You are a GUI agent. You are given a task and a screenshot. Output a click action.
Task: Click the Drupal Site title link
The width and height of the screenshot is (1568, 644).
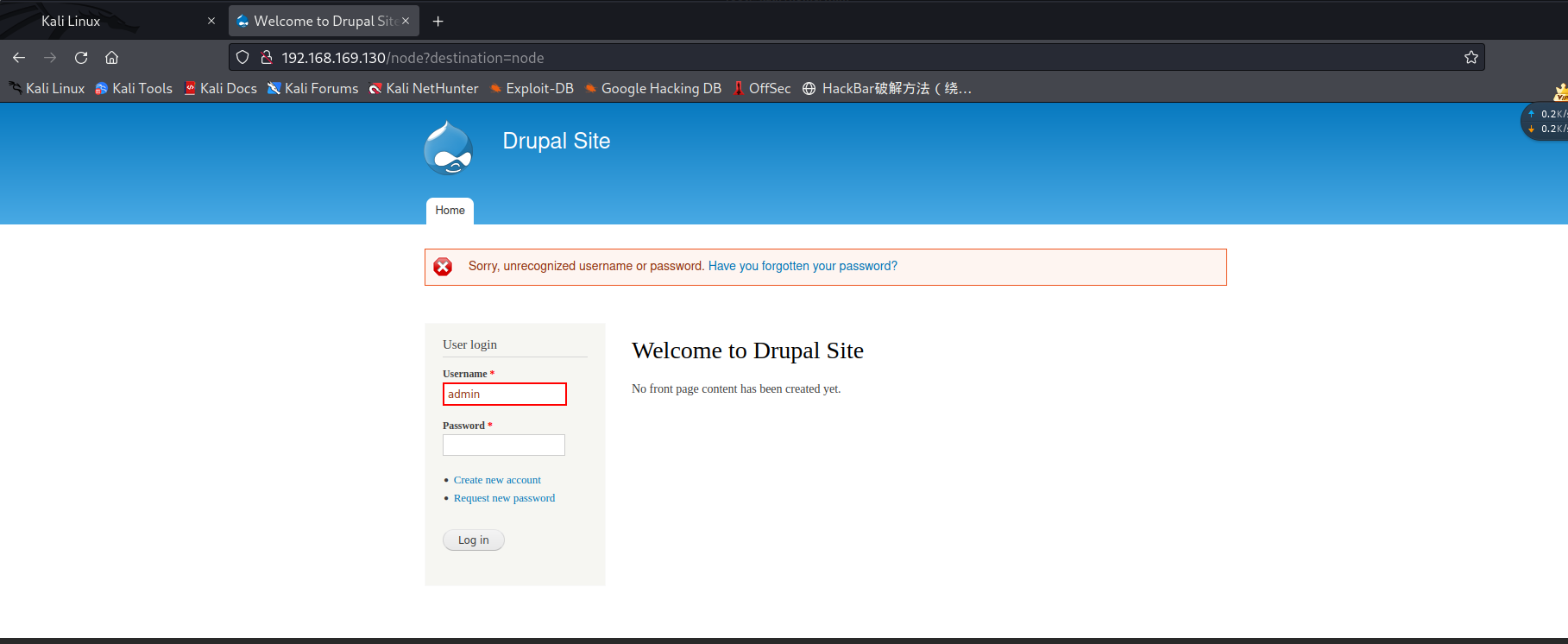tap(557, 141)
